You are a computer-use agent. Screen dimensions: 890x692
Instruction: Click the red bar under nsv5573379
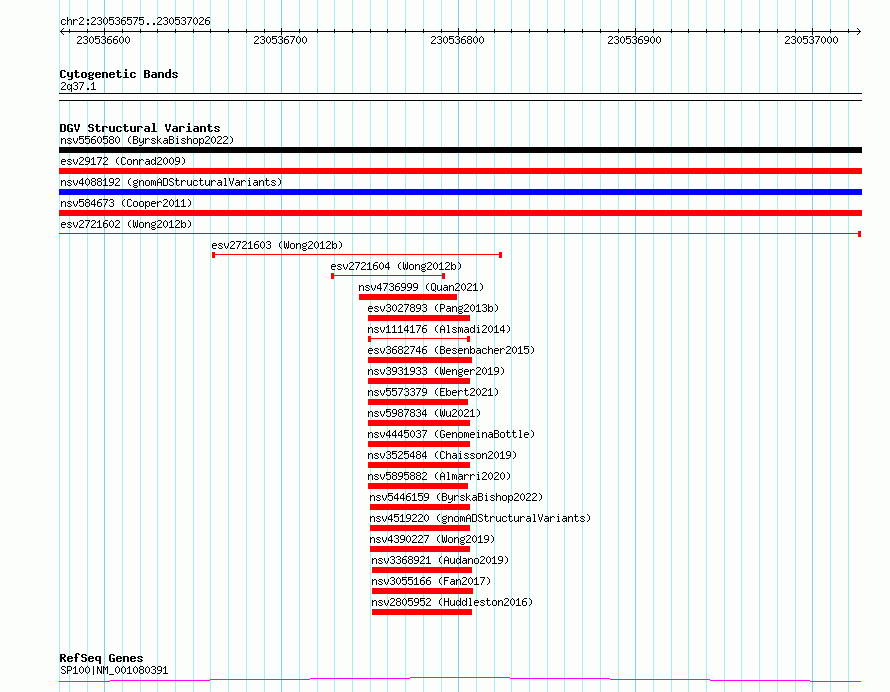click(x=418, y=402)
